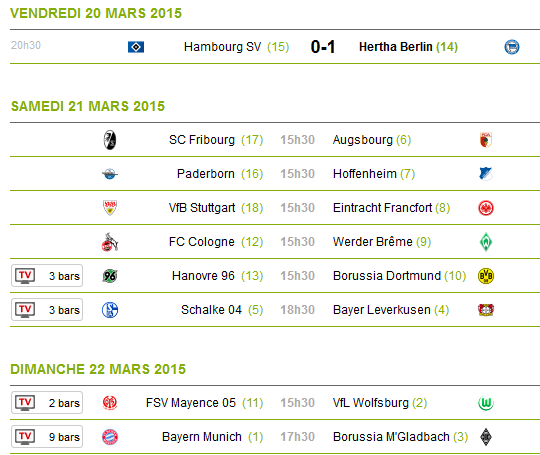
Task: Open TV 2 bars for Mayence match
Action: tap(47, 402)
